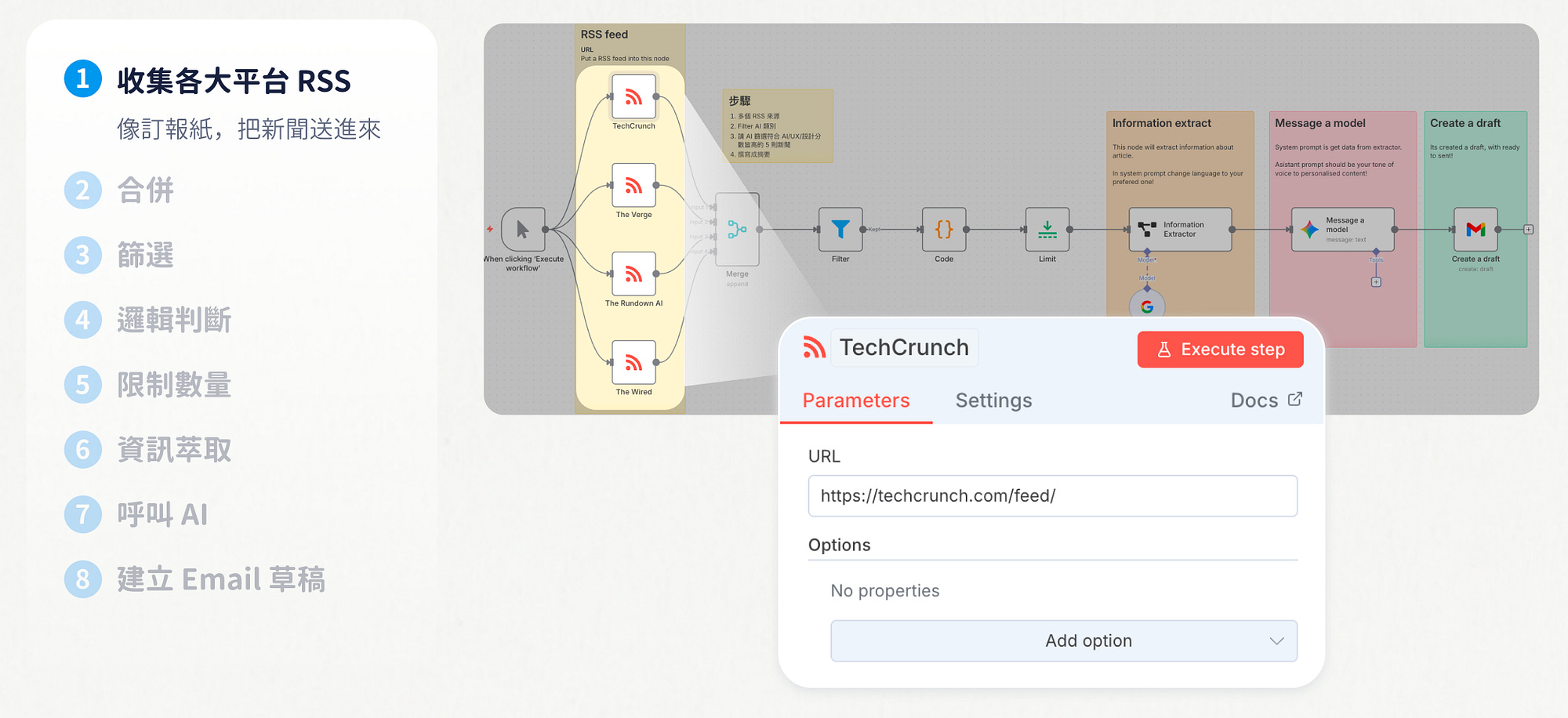Select the Limit node

(1047, 229)
